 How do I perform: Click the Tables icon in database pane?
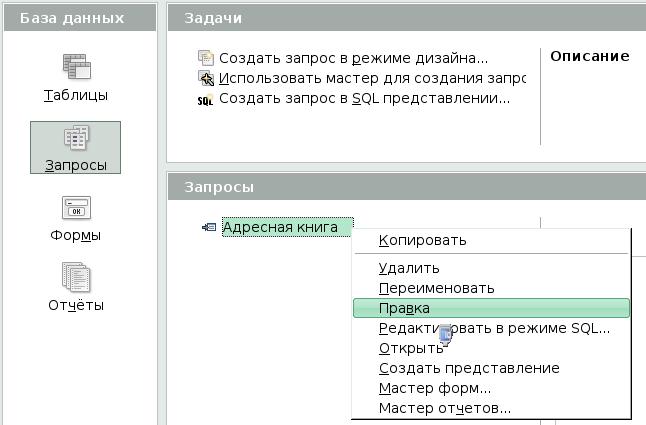(76, 68)
